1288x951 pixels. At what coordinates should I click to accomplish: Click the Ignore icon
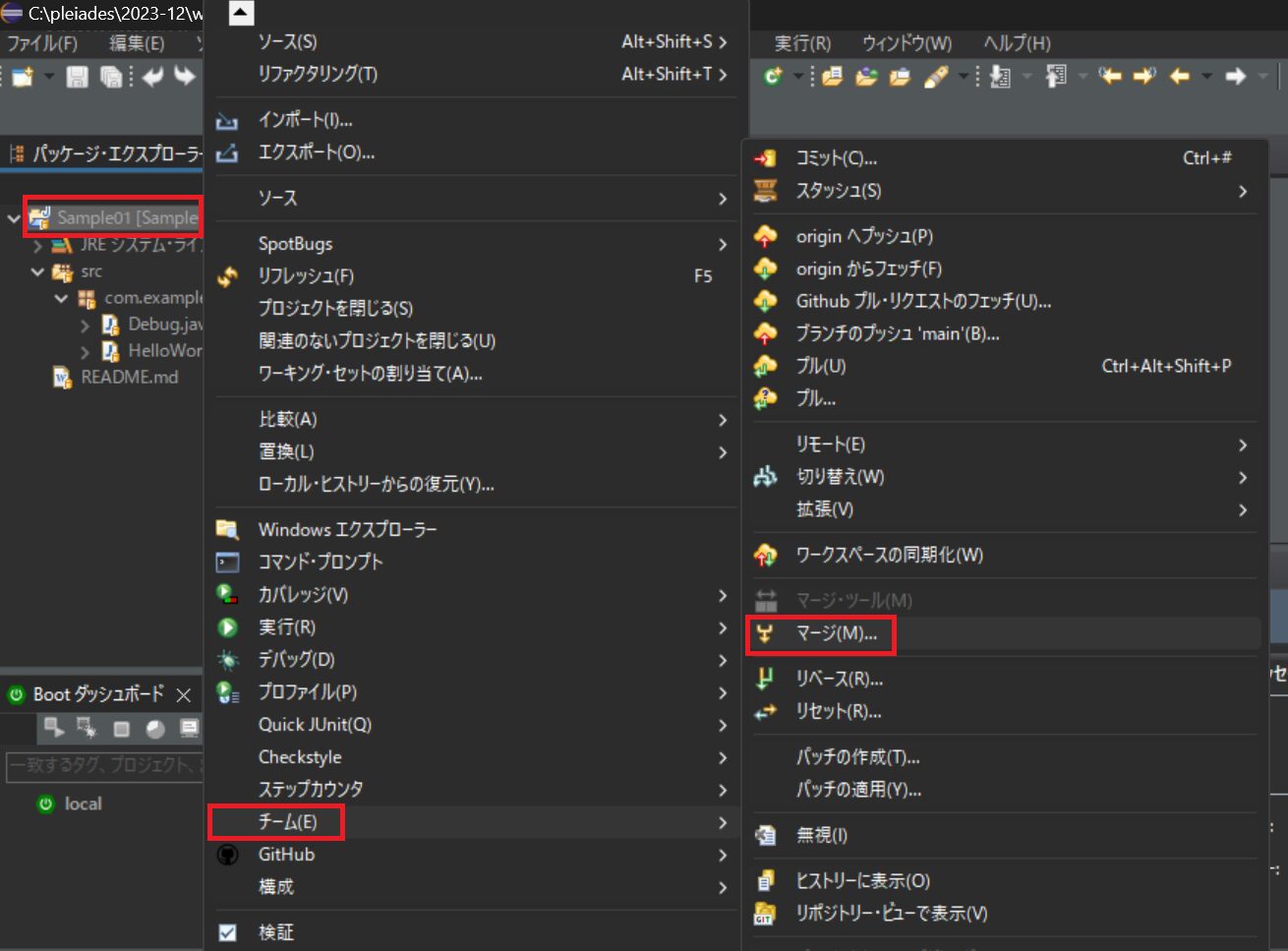coord(765,835)
